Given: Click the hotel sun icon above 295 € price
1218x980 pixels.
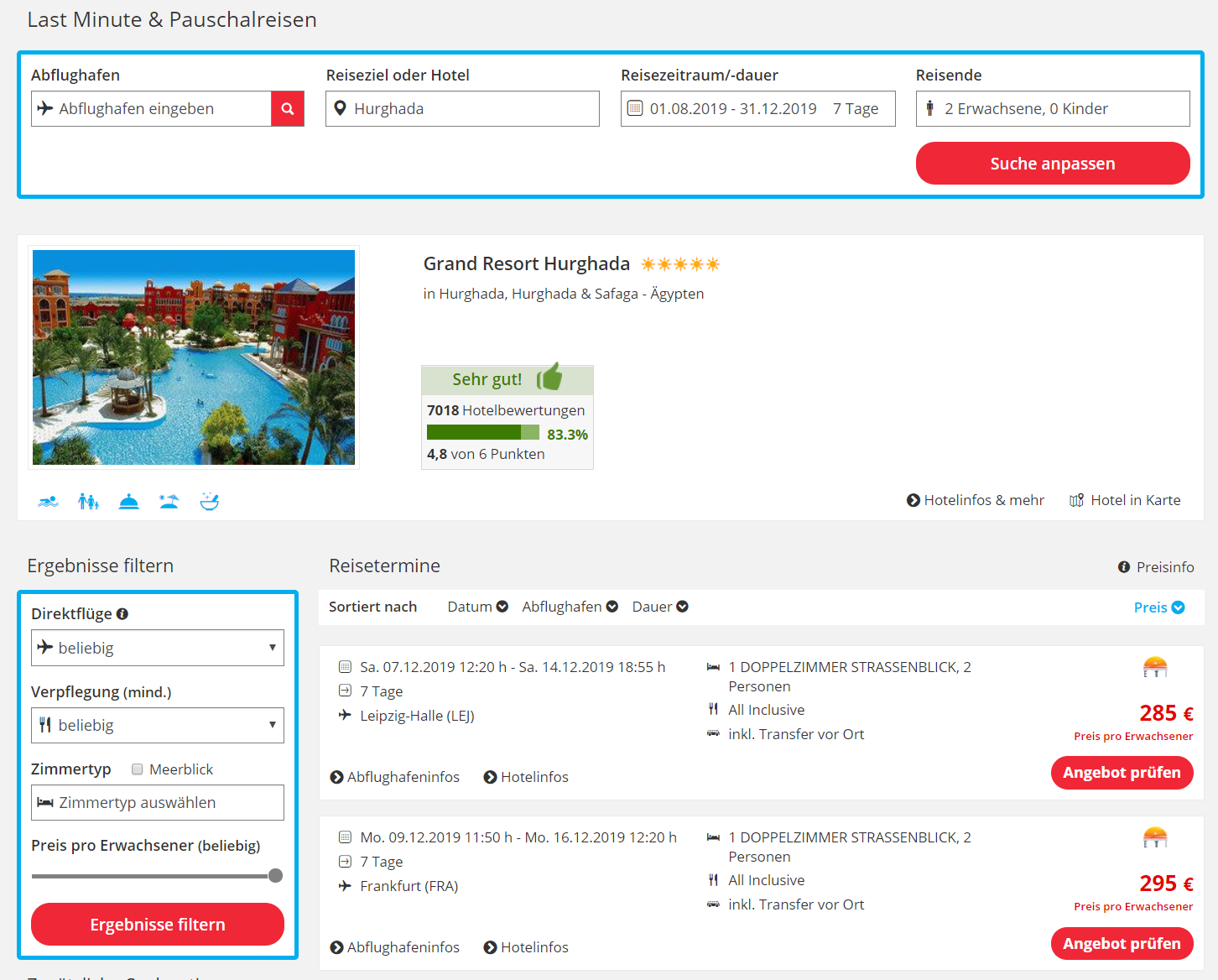Looking at the screenshot, I should (x=1155, y=837).
